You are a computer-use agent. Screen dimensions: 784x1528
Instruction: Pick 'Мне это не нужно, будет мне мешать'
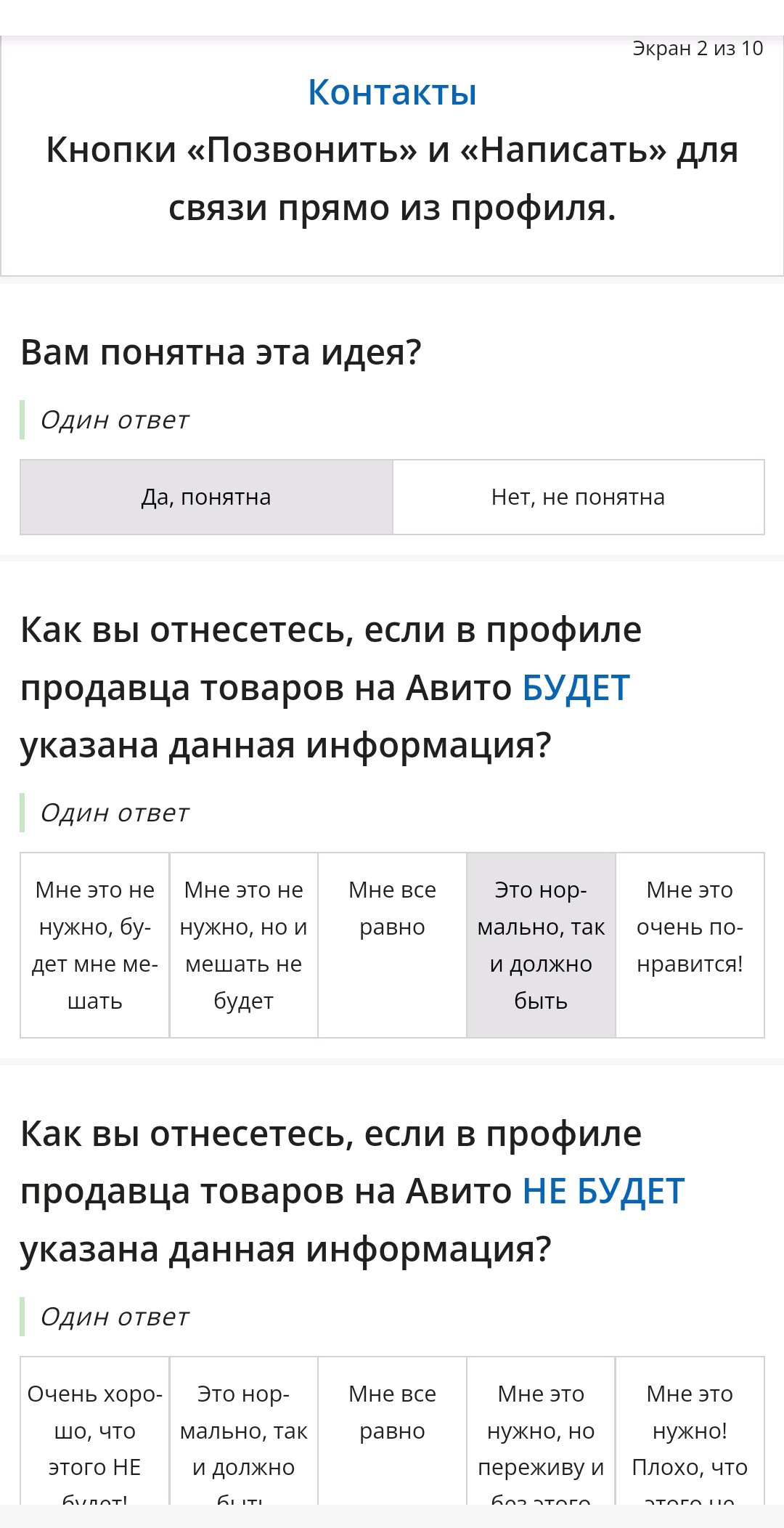[x=95, y=945]
